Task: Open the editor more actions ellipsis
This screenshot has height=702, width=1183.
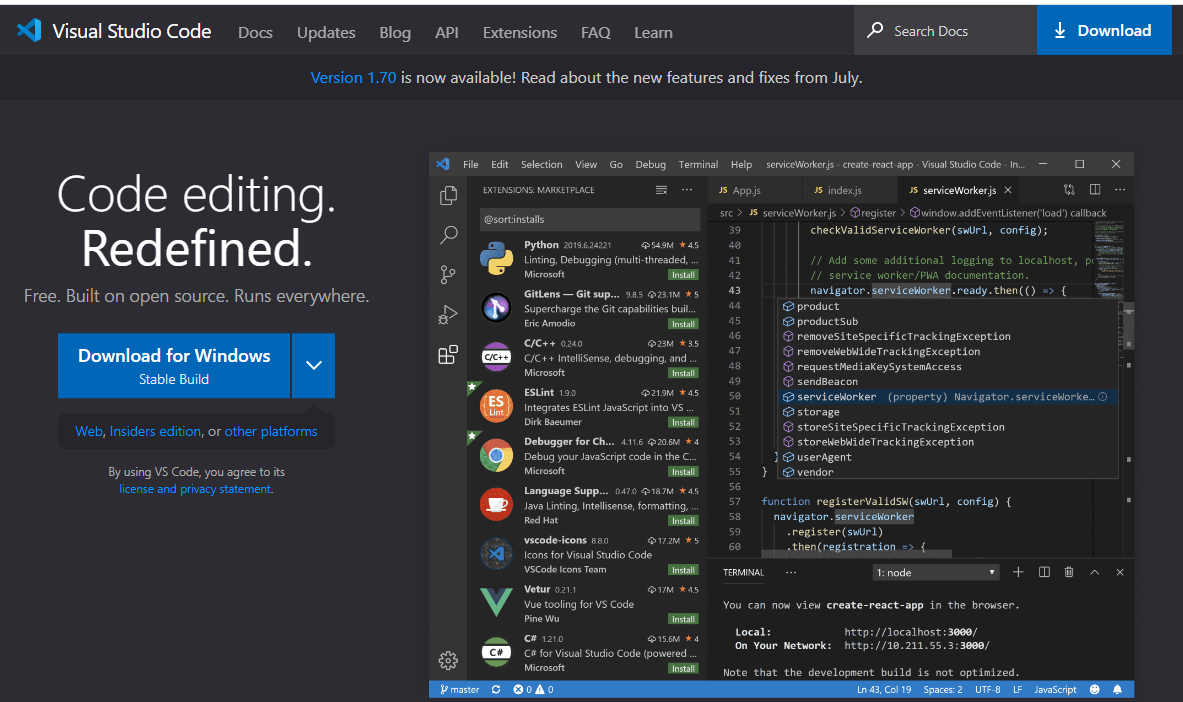Action: coord(1120,189)
